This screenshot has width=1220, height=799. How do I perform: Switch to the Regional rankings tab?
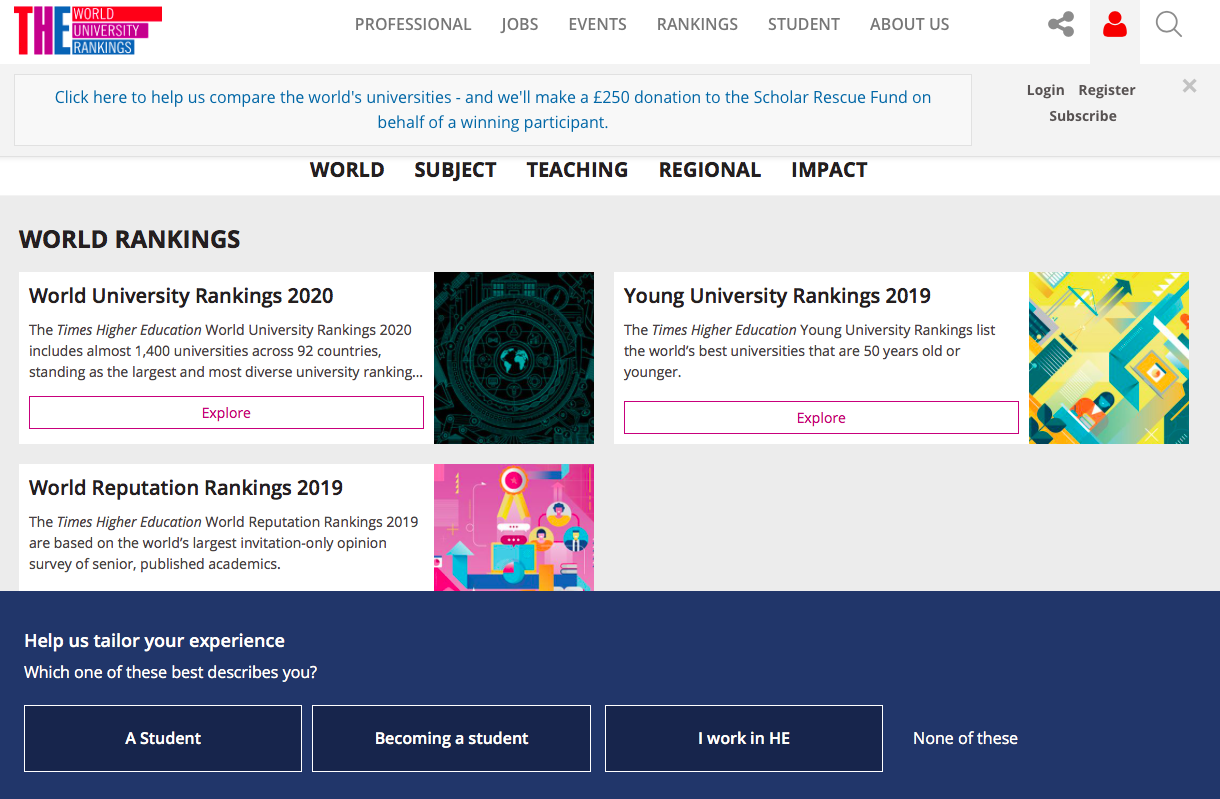point(710,170)
